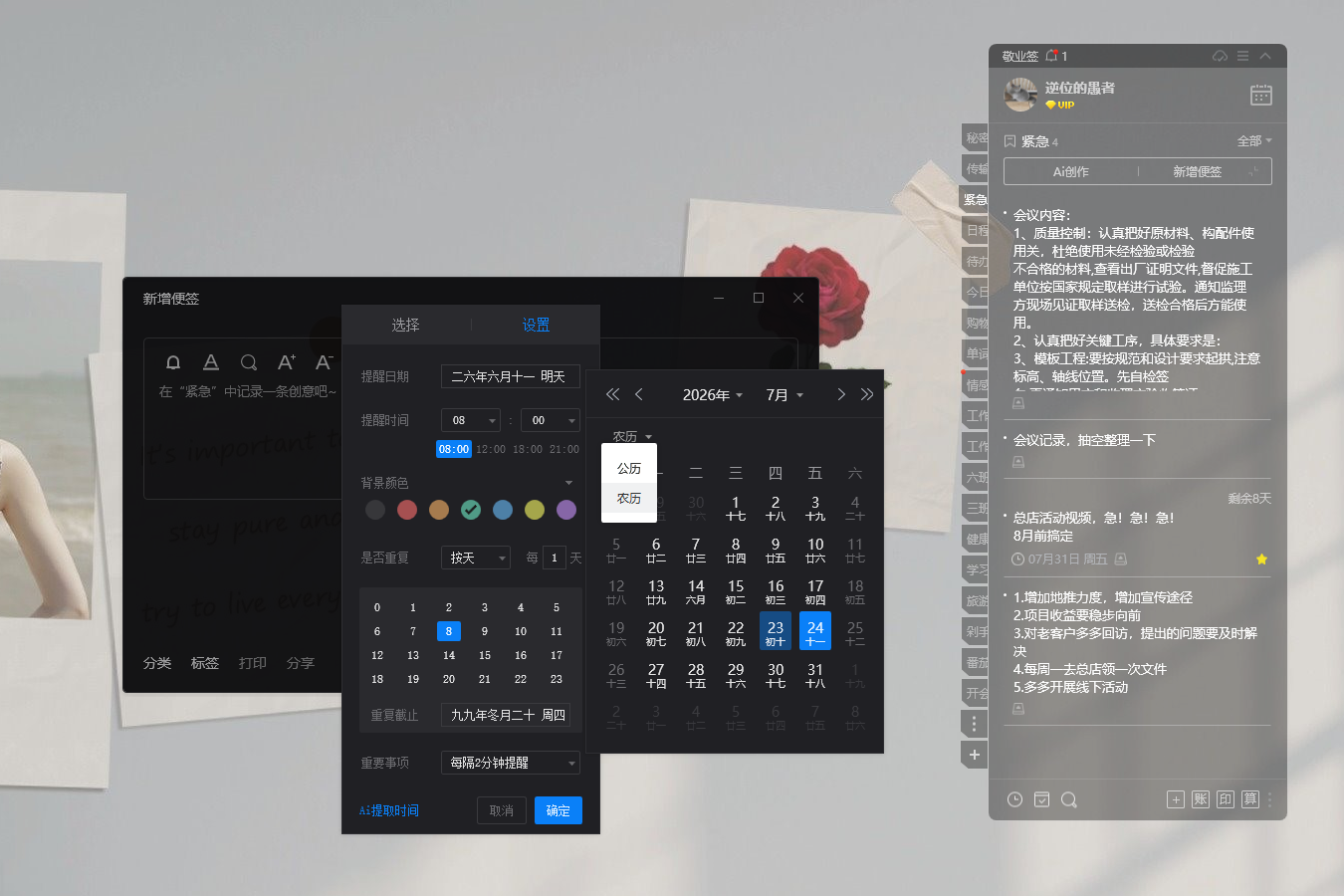Click the Ai创作 button in 敬业签

[1071, 171]
